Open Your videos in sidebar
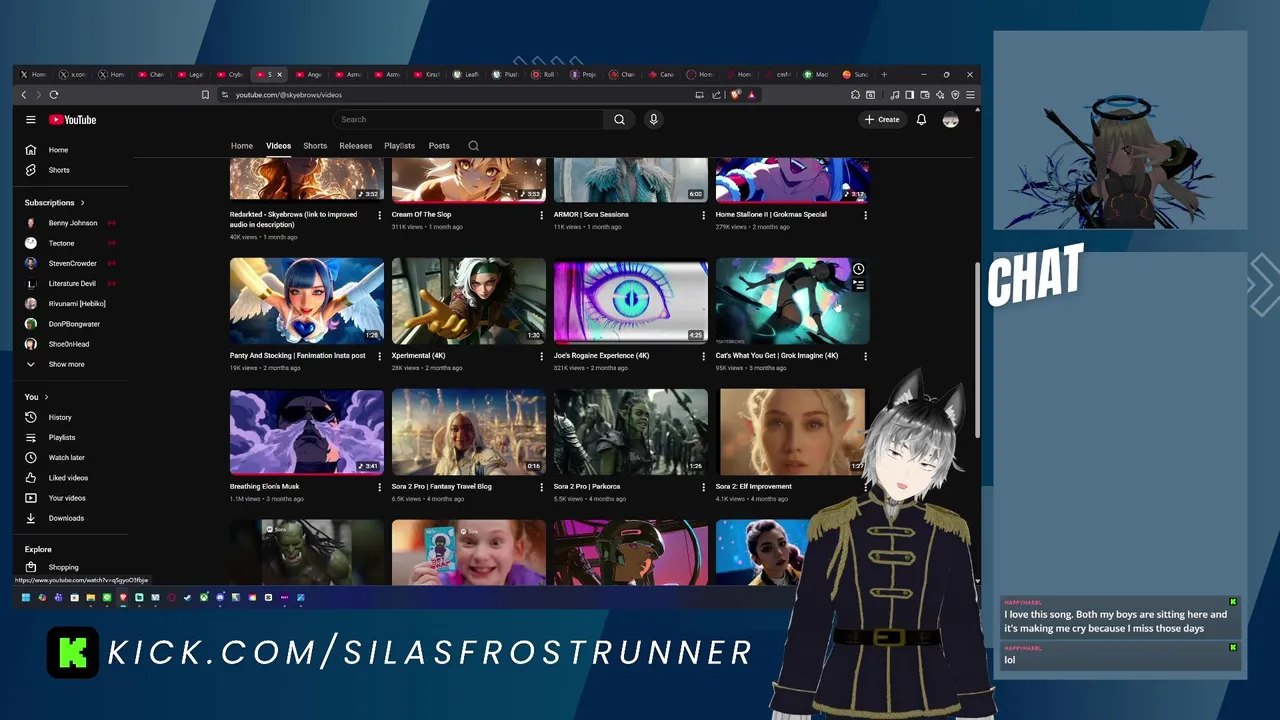Image resolution: width=1280 pixels, height=720 pixels. point(67,498)
